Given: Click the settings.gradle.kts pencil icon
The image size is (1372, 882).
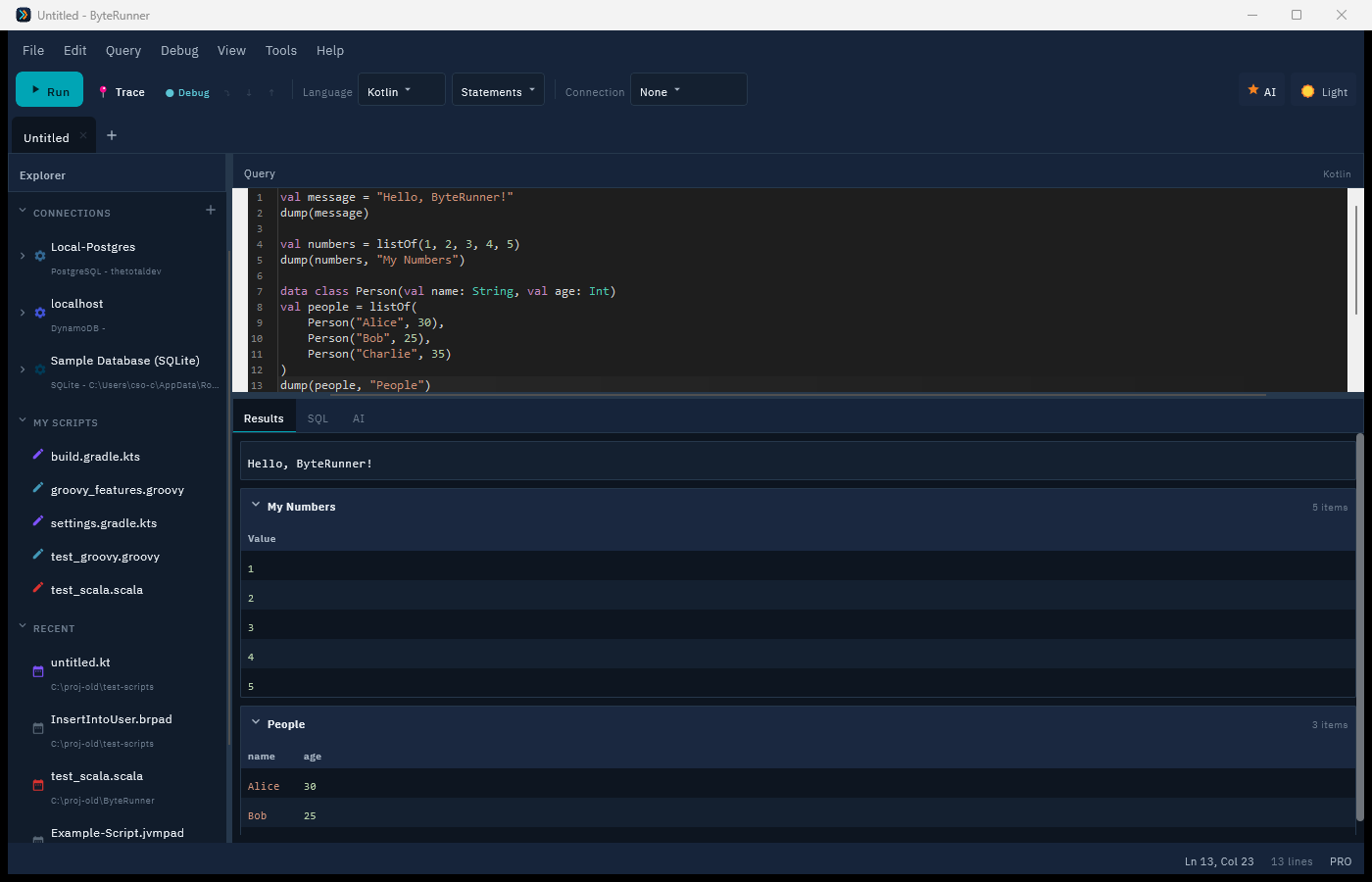Looking at the screenshot, I should coord(38,521).
